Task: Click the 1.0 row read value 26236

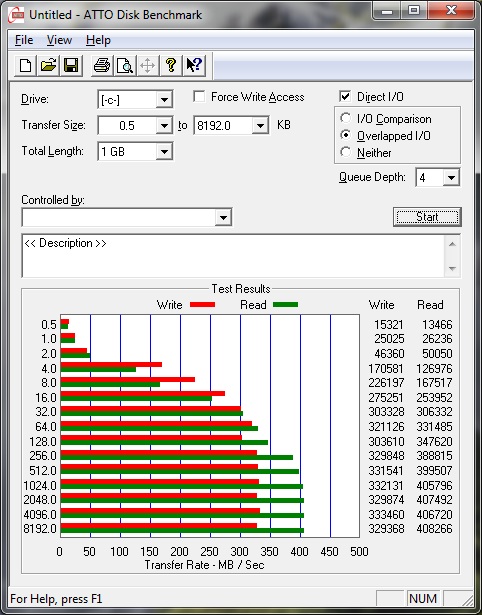Action: pyautogui.click(x=437, y=338)
